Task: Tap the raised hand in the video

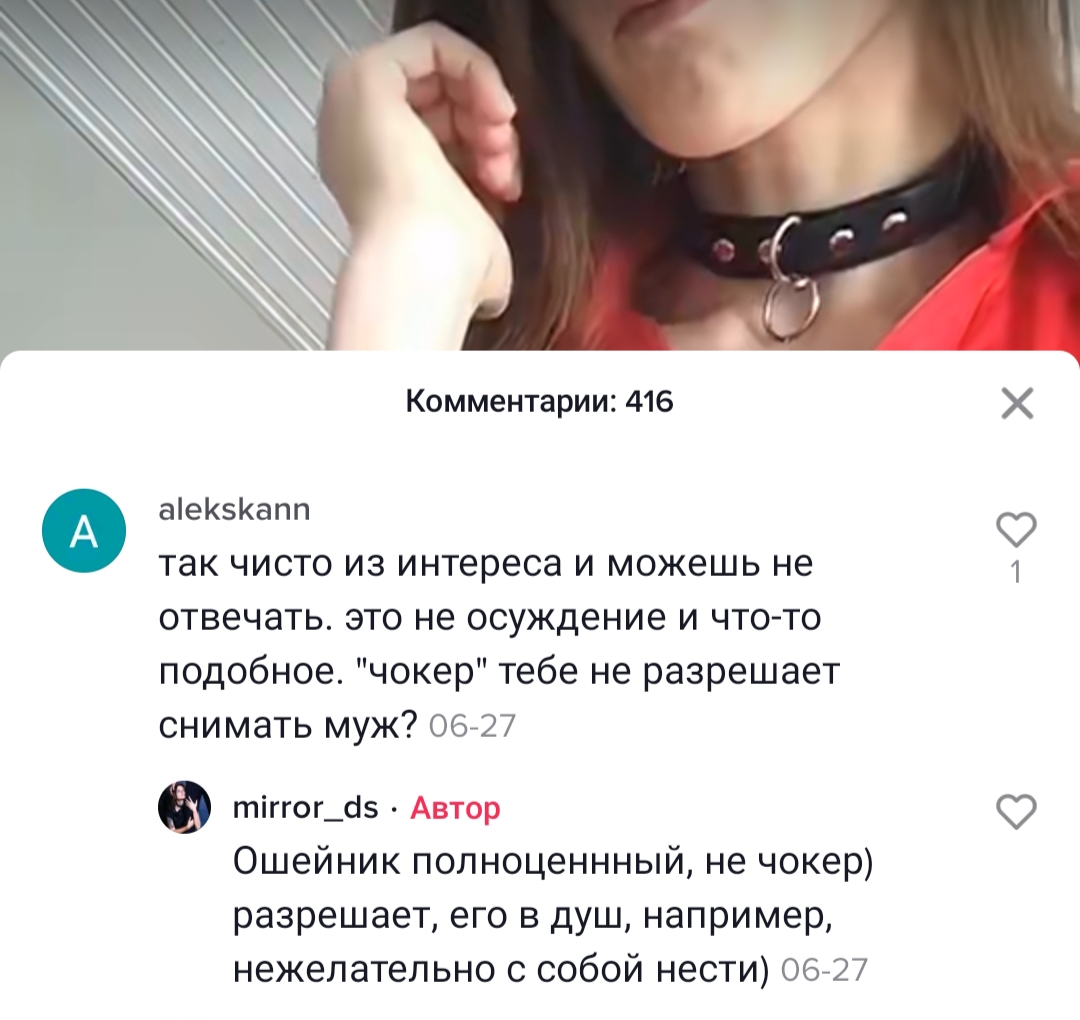Action: point(427,158)
